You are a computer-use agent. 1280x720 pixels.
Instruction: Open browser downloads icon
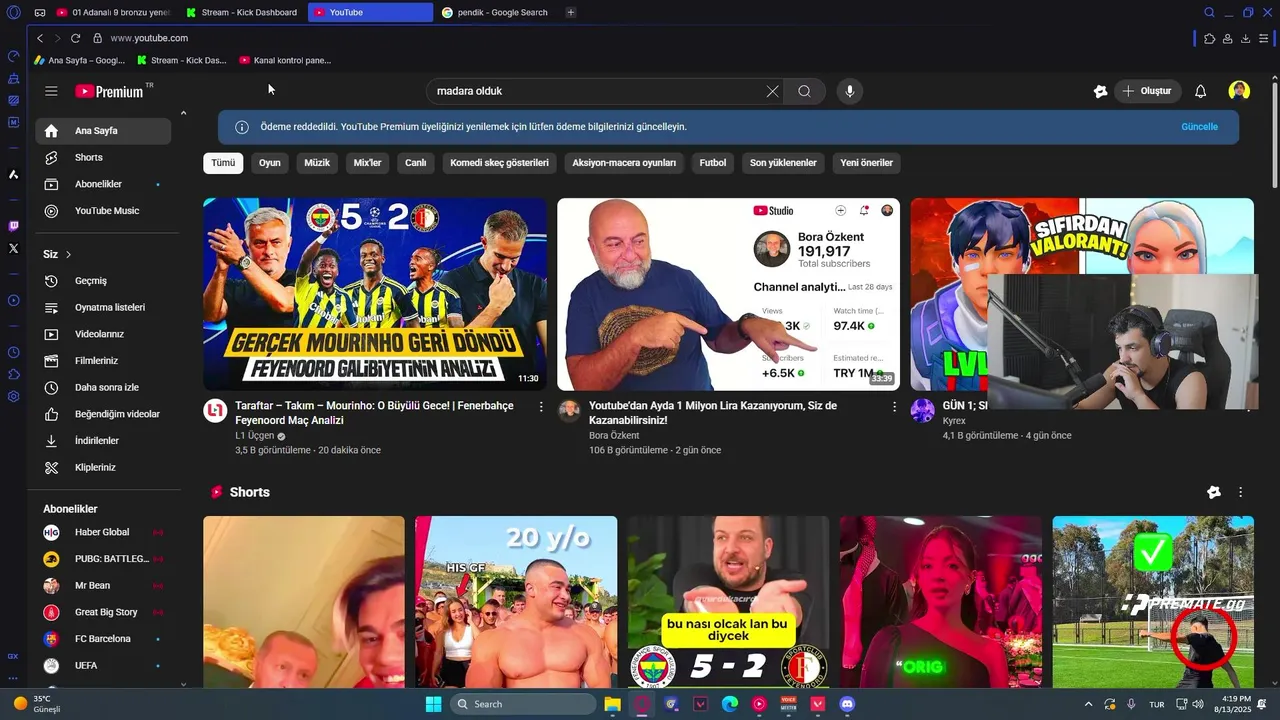[x=1246, y=38]
